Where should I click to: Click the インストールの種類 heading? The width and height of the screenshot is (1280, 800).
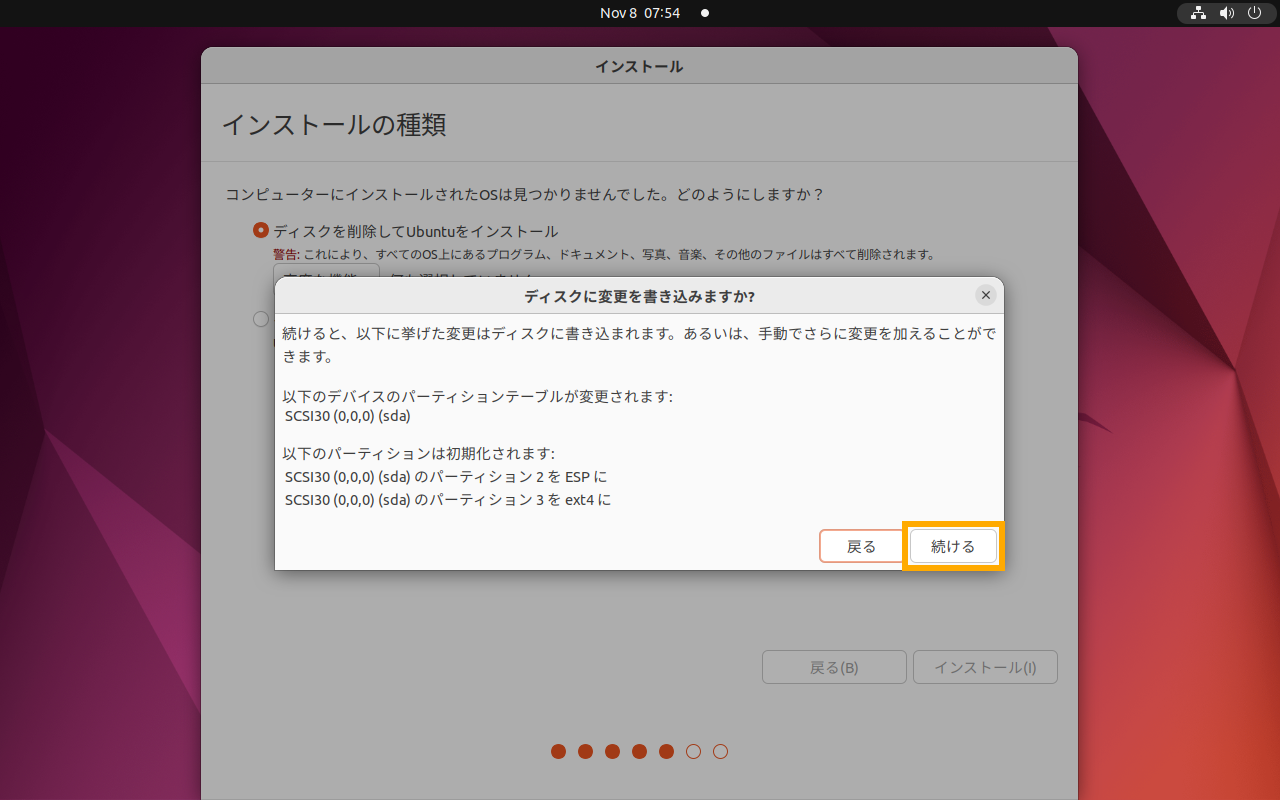333,125
